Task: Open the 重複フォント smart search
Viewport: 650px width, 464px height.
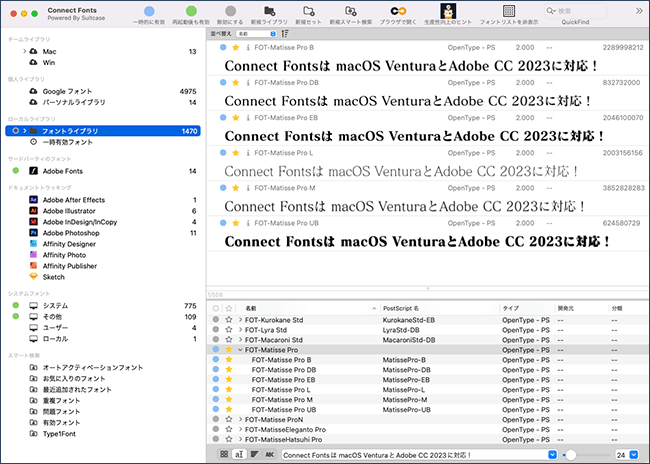Action: coord(61,401)
